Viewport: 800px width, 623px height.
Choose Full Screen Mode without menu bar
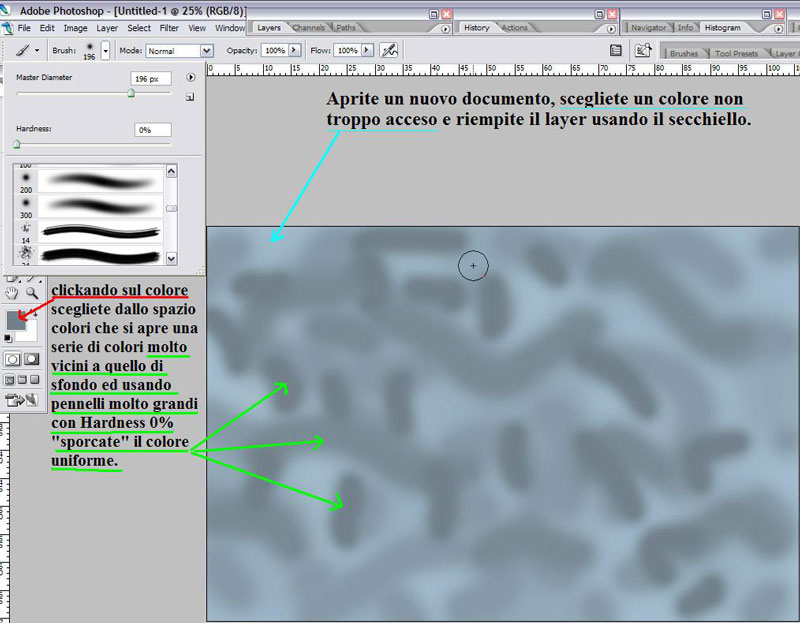coord(34,380)
